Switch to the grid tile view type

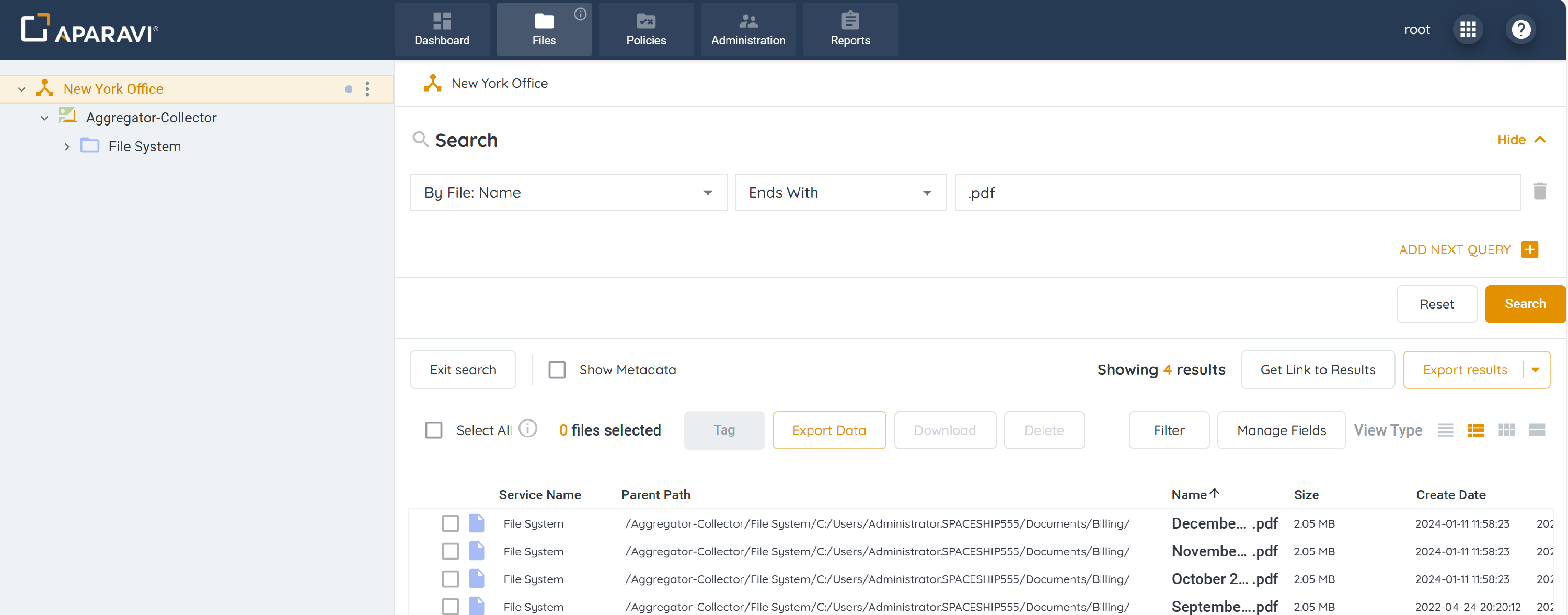click(x=1506, y=430)
